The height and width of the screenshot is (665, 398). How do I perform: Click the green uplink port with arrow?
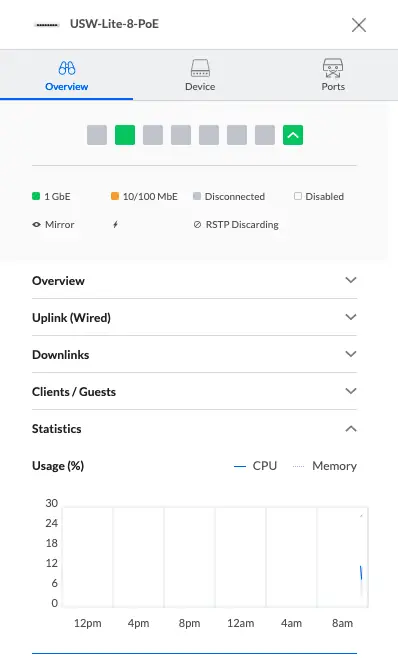tap(293, 135)
